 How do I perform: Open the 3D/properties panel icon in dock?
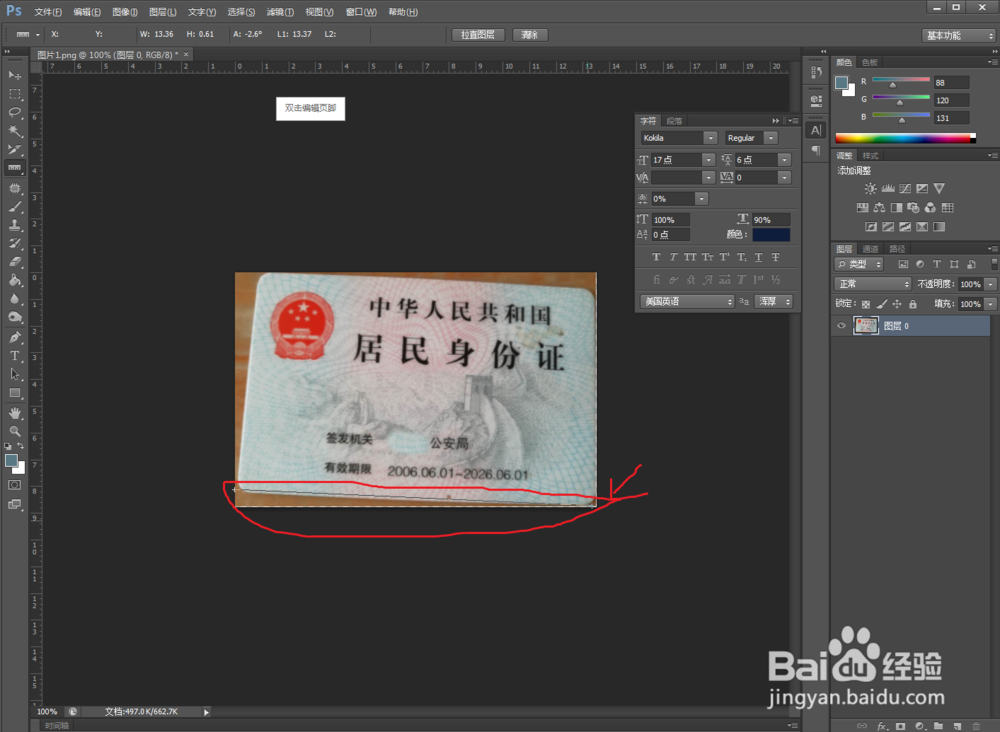click(x=816, y=101)
